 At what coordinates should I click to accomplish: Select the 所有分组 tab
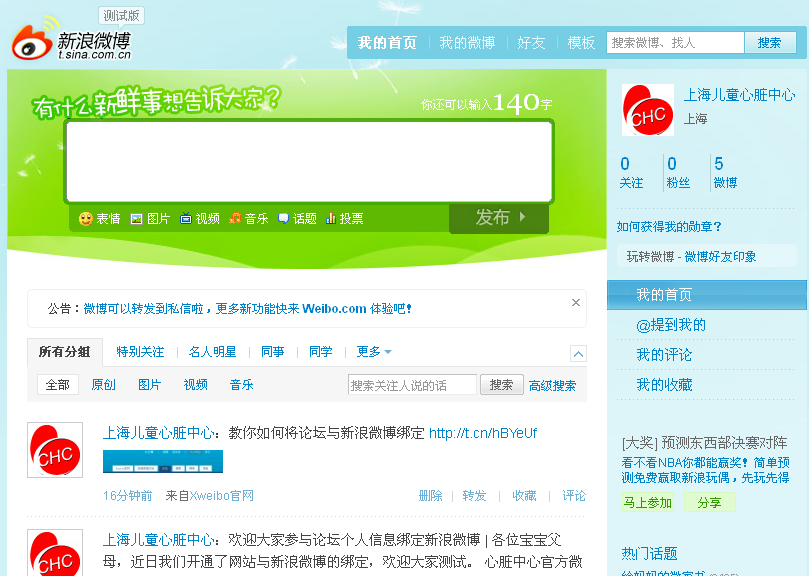pyautogui.click(x=64, y=352)
